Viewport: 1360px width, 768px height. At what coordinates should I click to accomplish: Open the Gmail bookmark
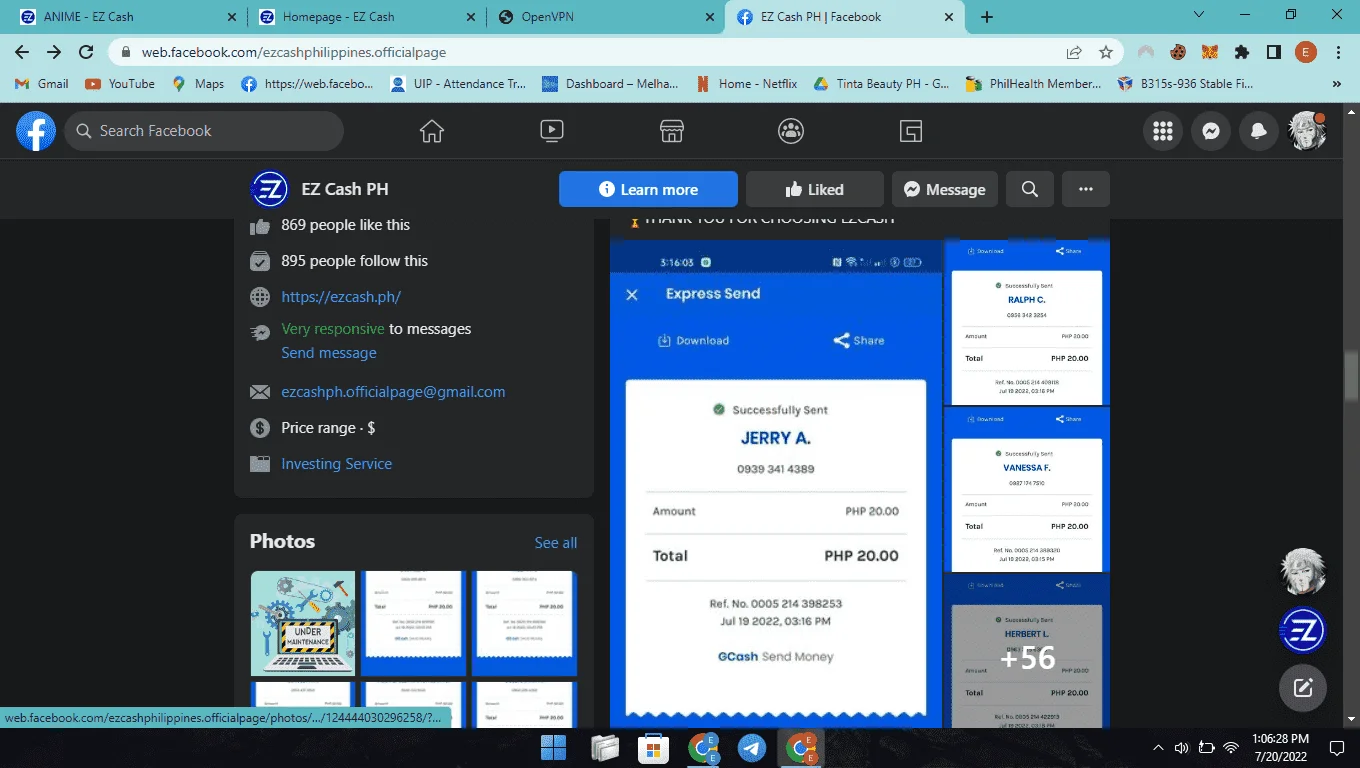pos(42,84)
